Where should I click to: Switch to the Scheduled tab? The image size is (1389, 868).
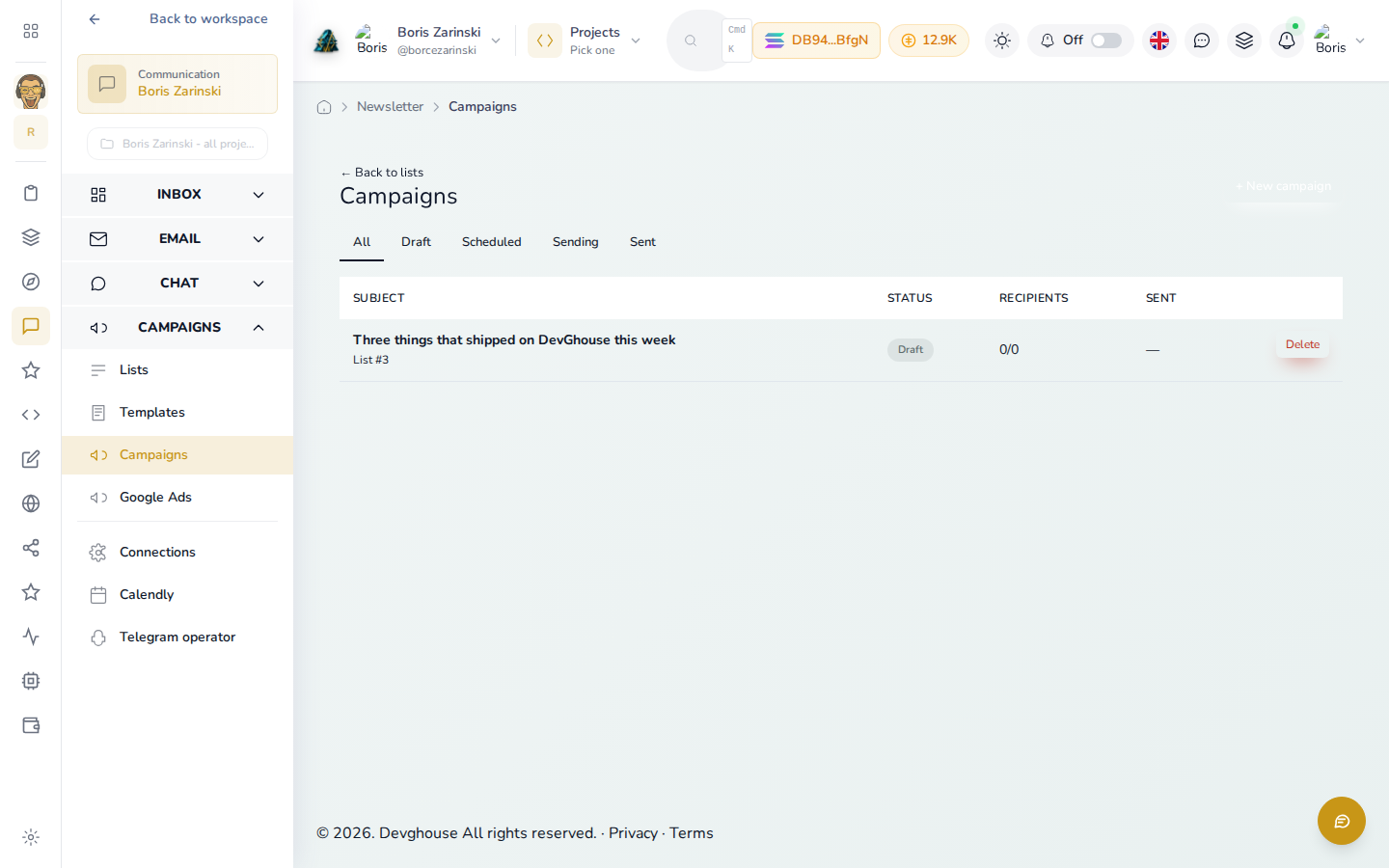(491, 242)
